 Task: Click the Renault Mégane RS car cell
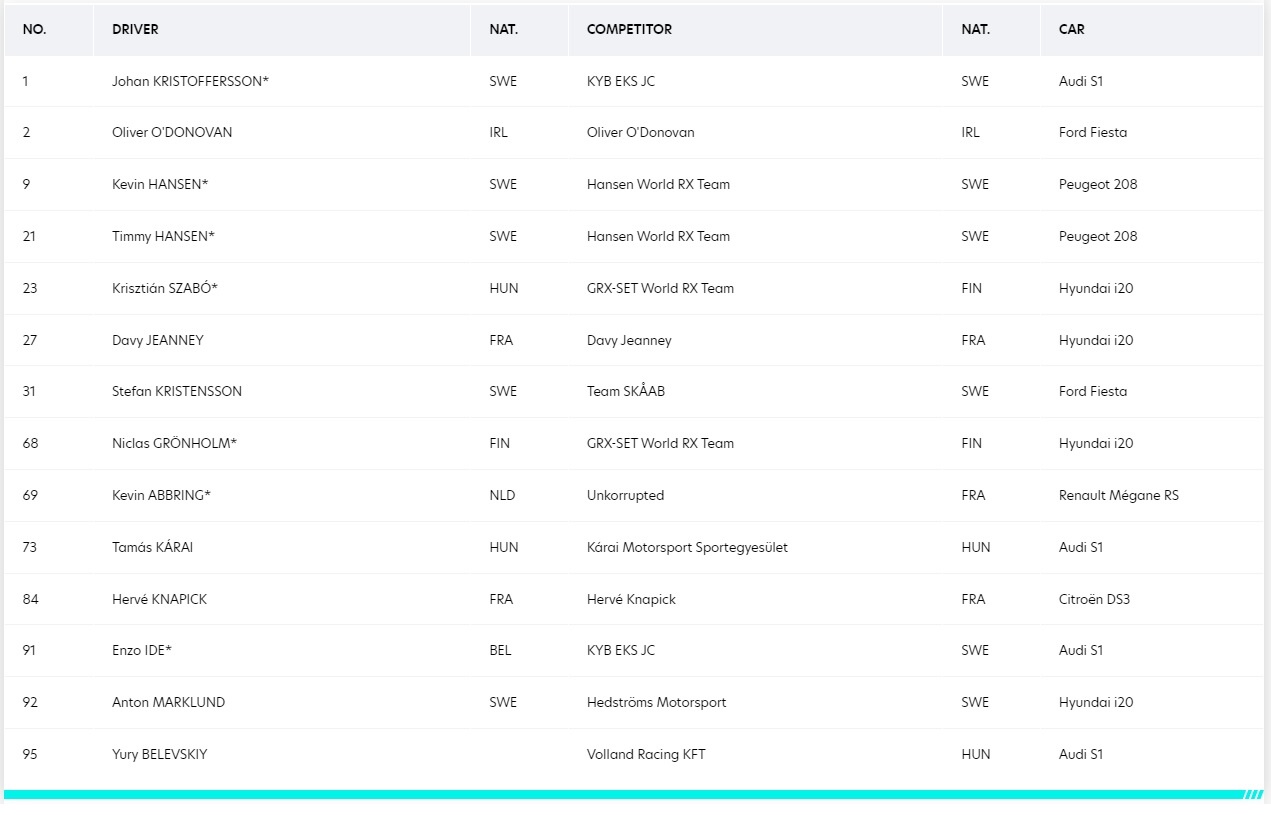[x=1119, y=495]
